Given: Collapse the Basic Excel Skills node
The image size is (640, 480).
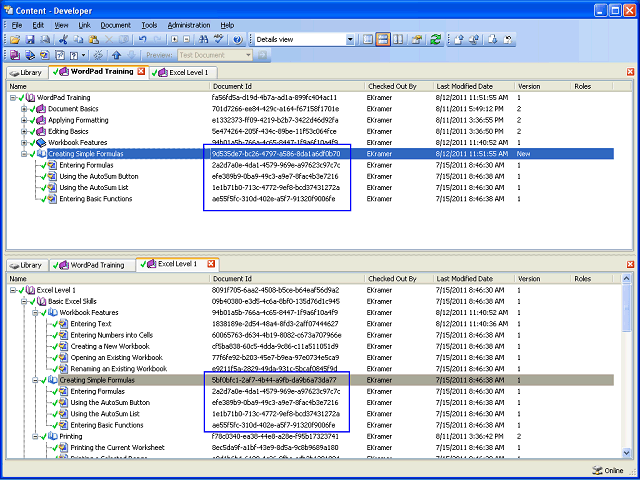Looking at the screenshot, I should click(x=24, y=301).
